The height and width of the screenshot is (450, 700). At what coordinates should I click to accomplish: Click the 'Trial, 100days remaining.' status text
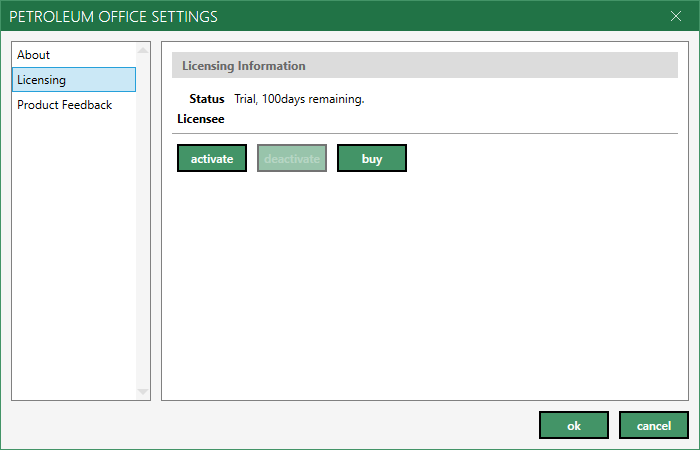(x=299, y=99)
